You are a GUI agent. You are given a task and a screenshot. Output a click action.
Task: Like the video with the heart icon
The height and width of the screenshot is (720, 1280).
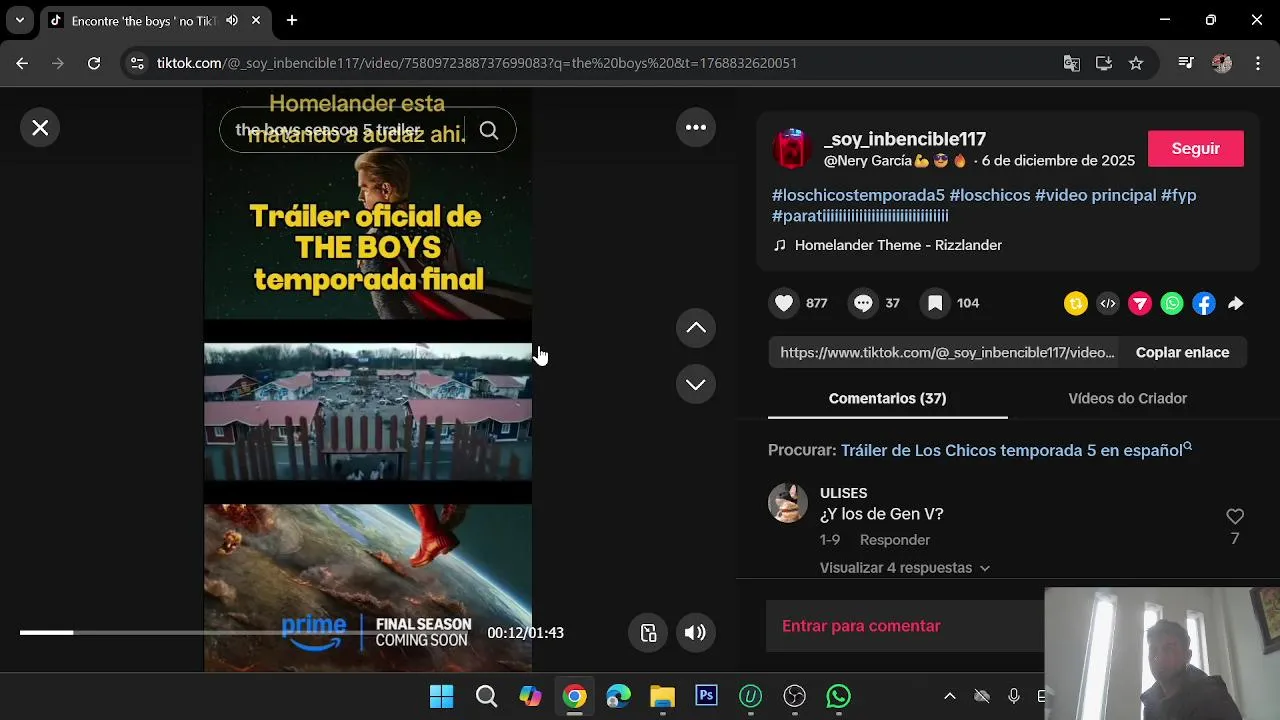click(x=784, y=303)
